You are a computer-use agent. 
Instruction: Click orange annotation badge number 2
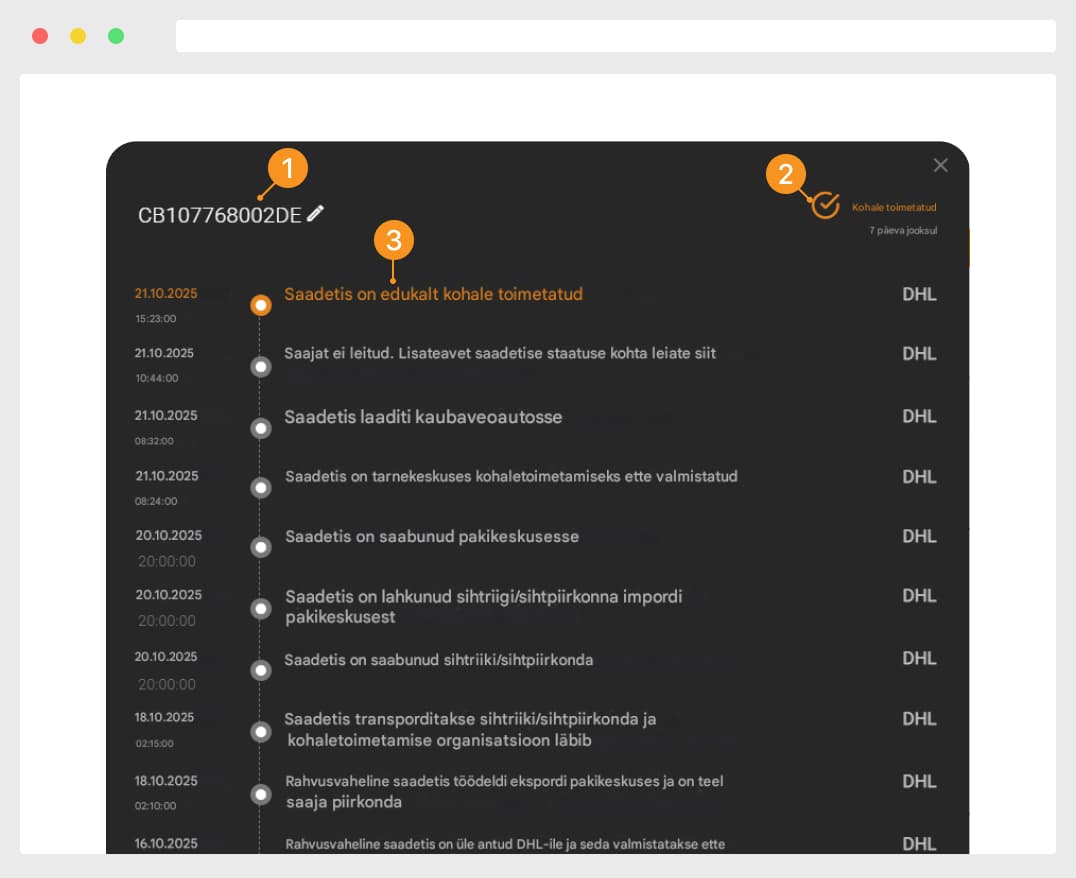pos(786,174)
